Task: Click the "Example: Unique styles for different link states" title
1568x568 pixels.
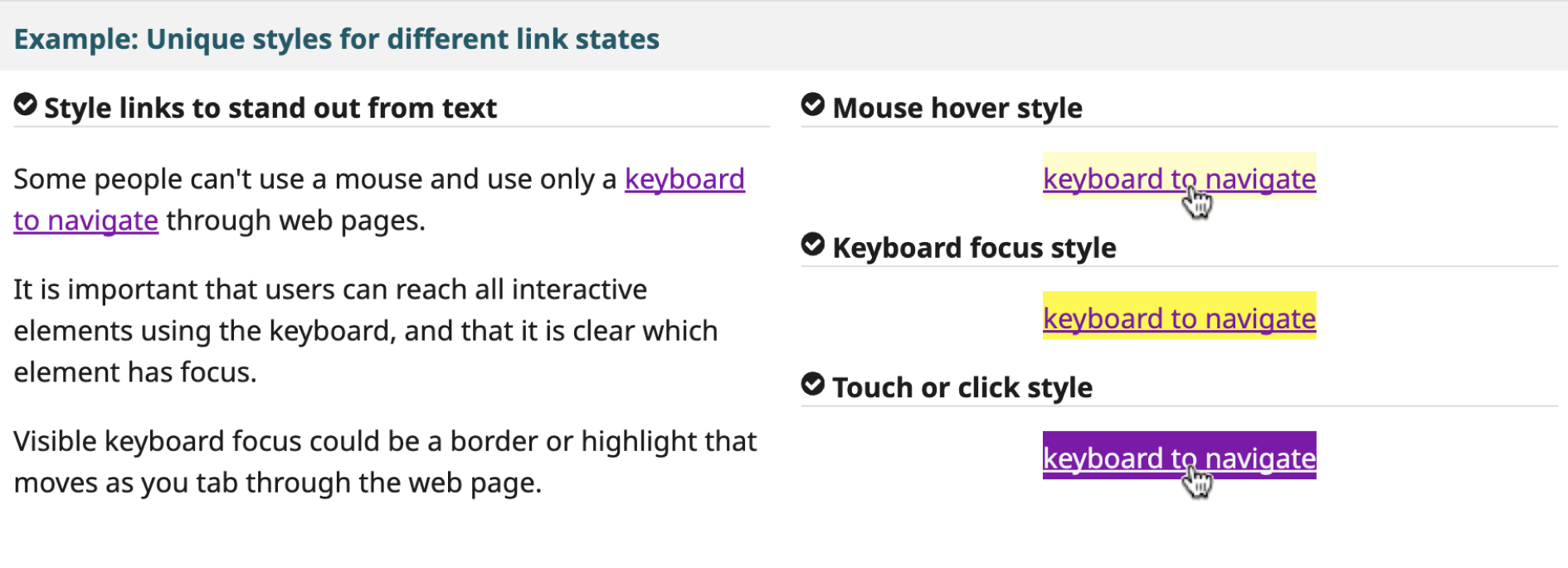Action: click(x=336, y=39)
